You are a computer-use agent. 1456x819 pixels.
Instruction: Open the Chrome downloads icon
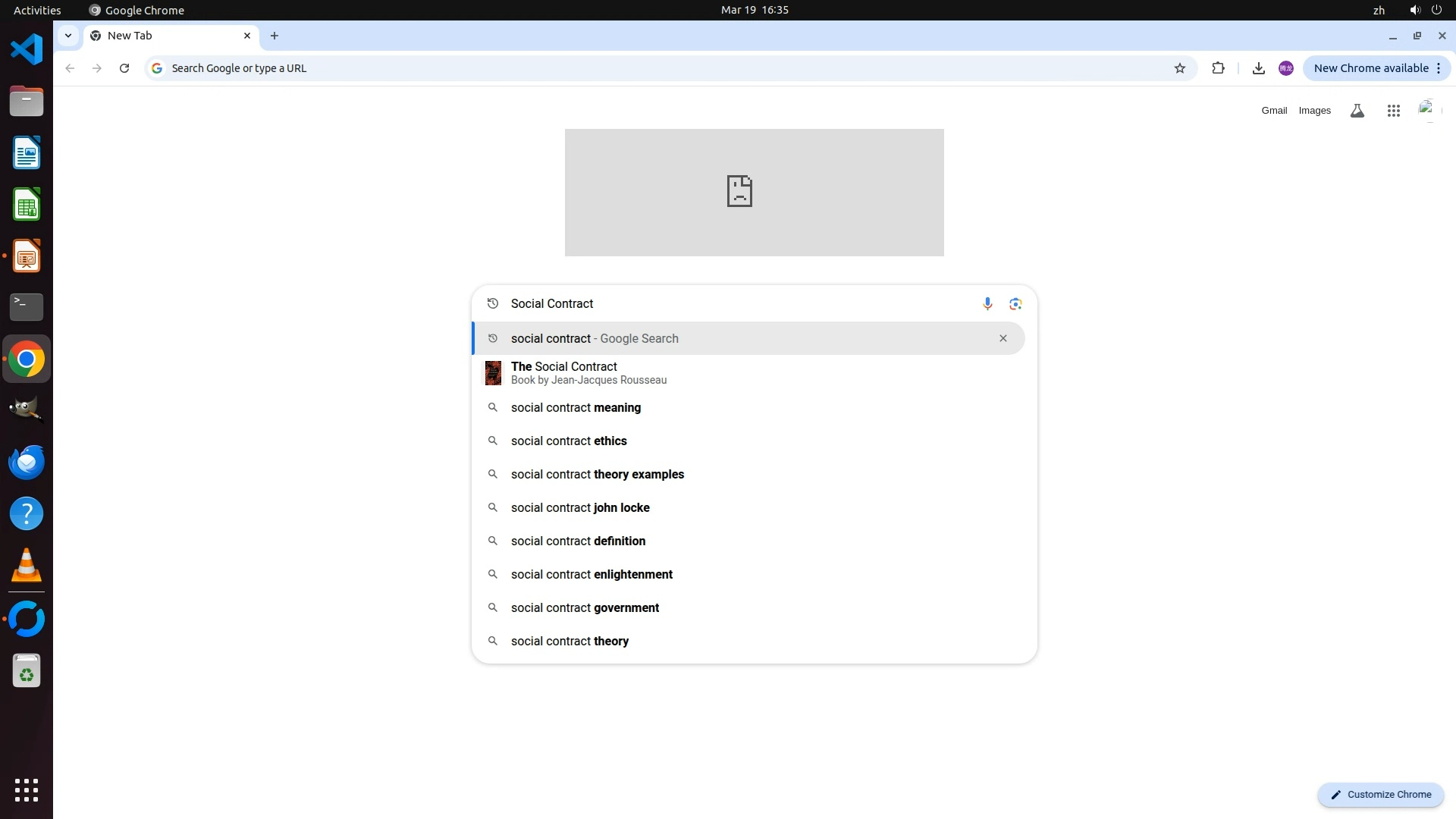coord(1258,68)
